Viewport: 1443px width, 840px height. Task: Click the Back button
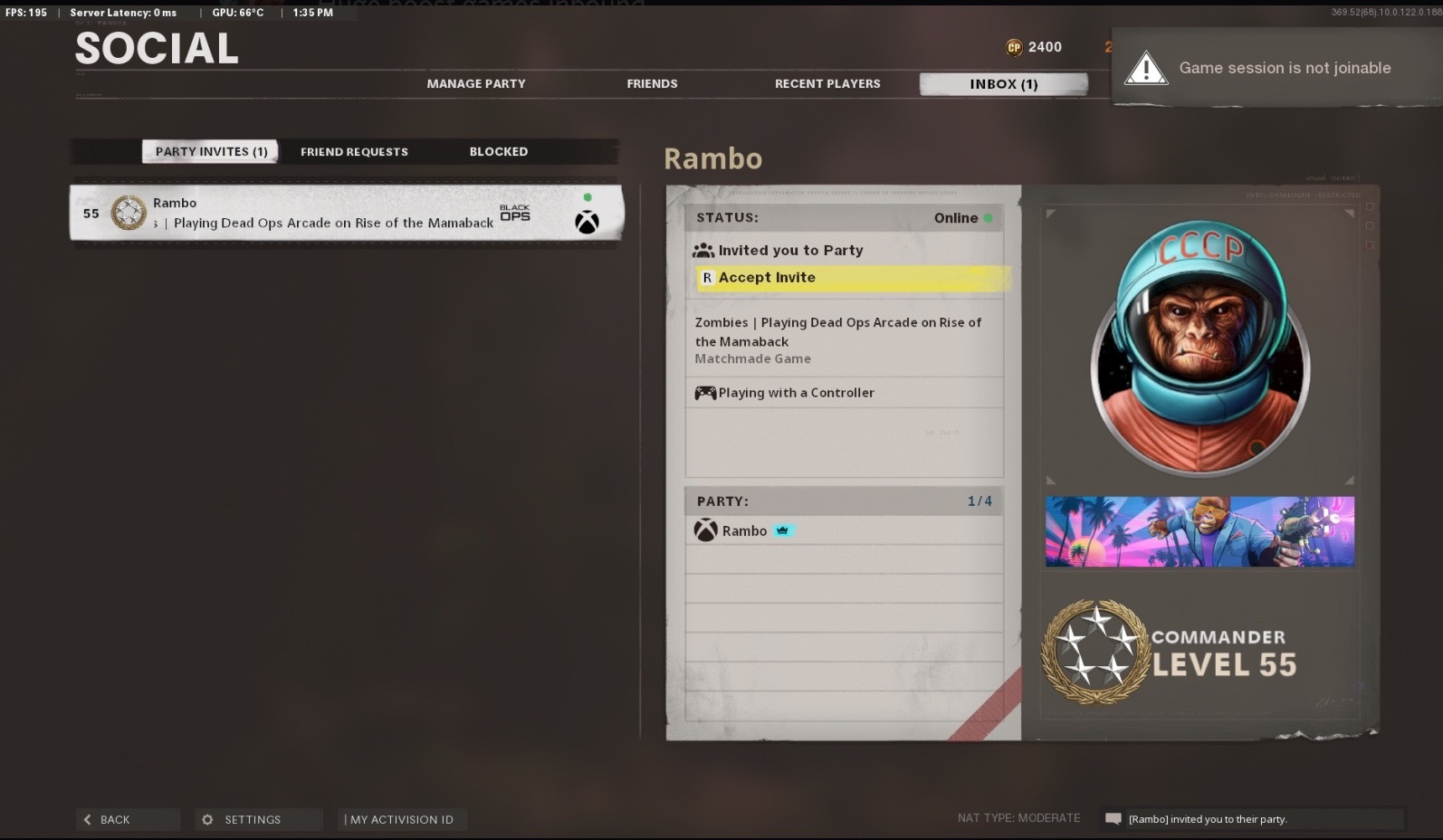point(128,819)
